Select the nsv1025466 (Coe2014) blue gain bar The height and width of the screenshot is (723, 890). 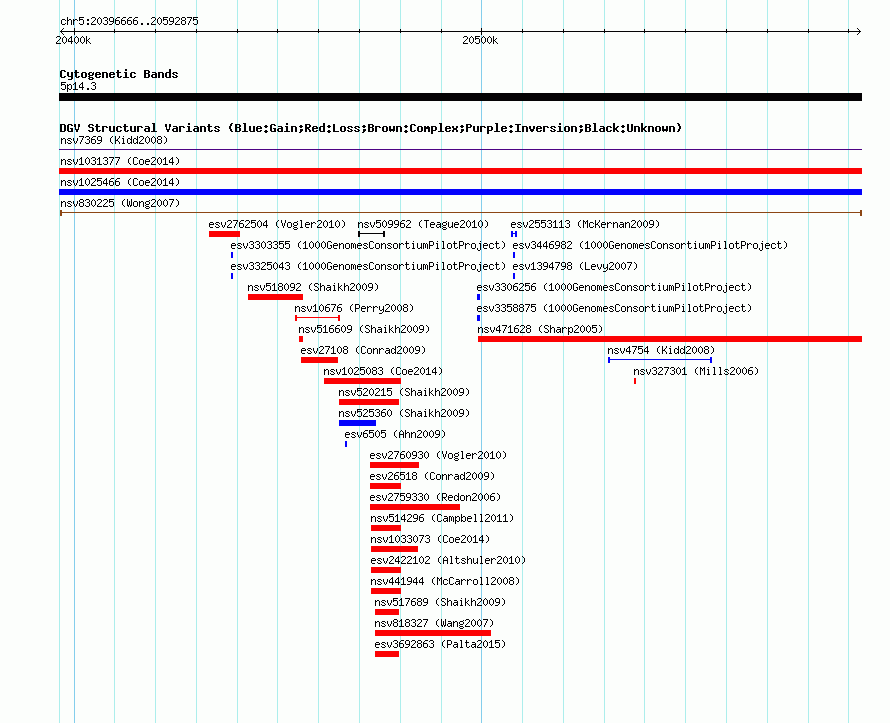[460, 192]
